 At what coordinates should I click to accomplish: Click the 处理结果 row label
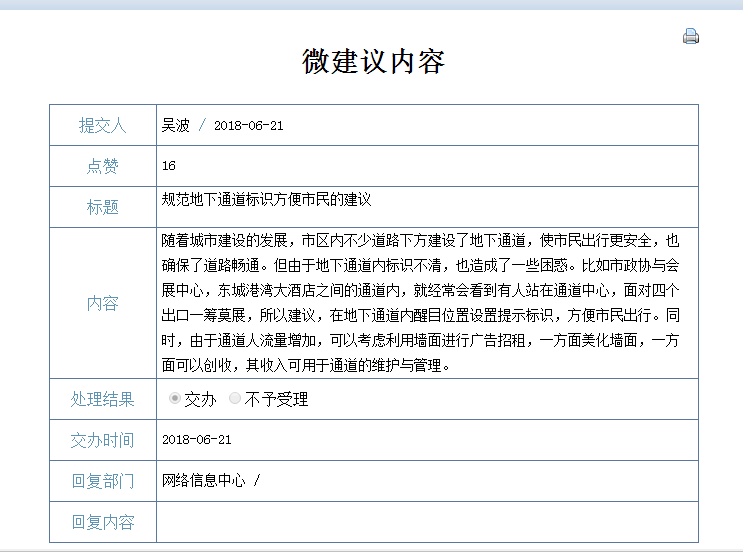(102, 399)
